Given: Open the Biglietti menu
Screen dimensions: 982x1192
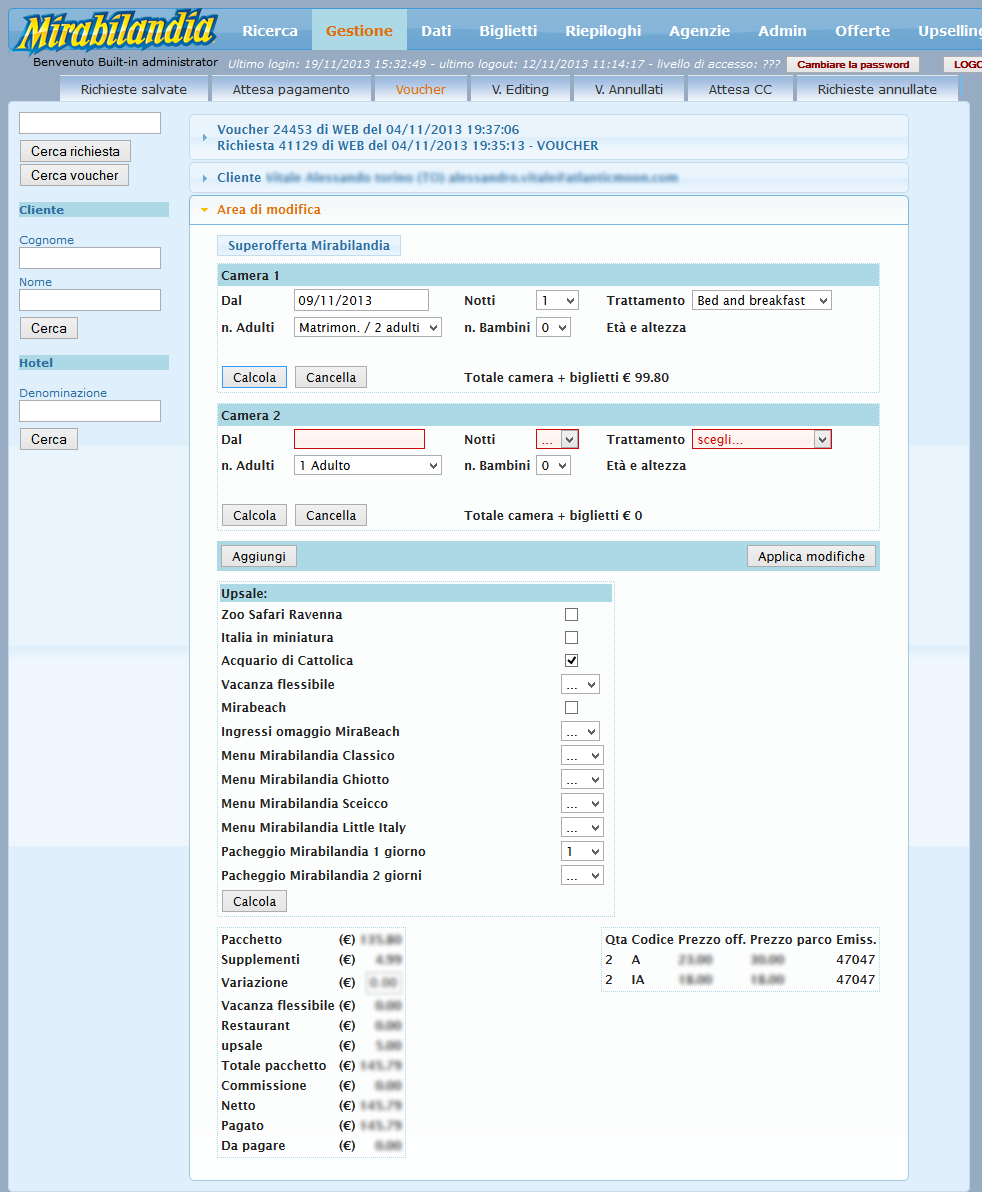Looking at the screenshot, I should (x=508, y=30).
